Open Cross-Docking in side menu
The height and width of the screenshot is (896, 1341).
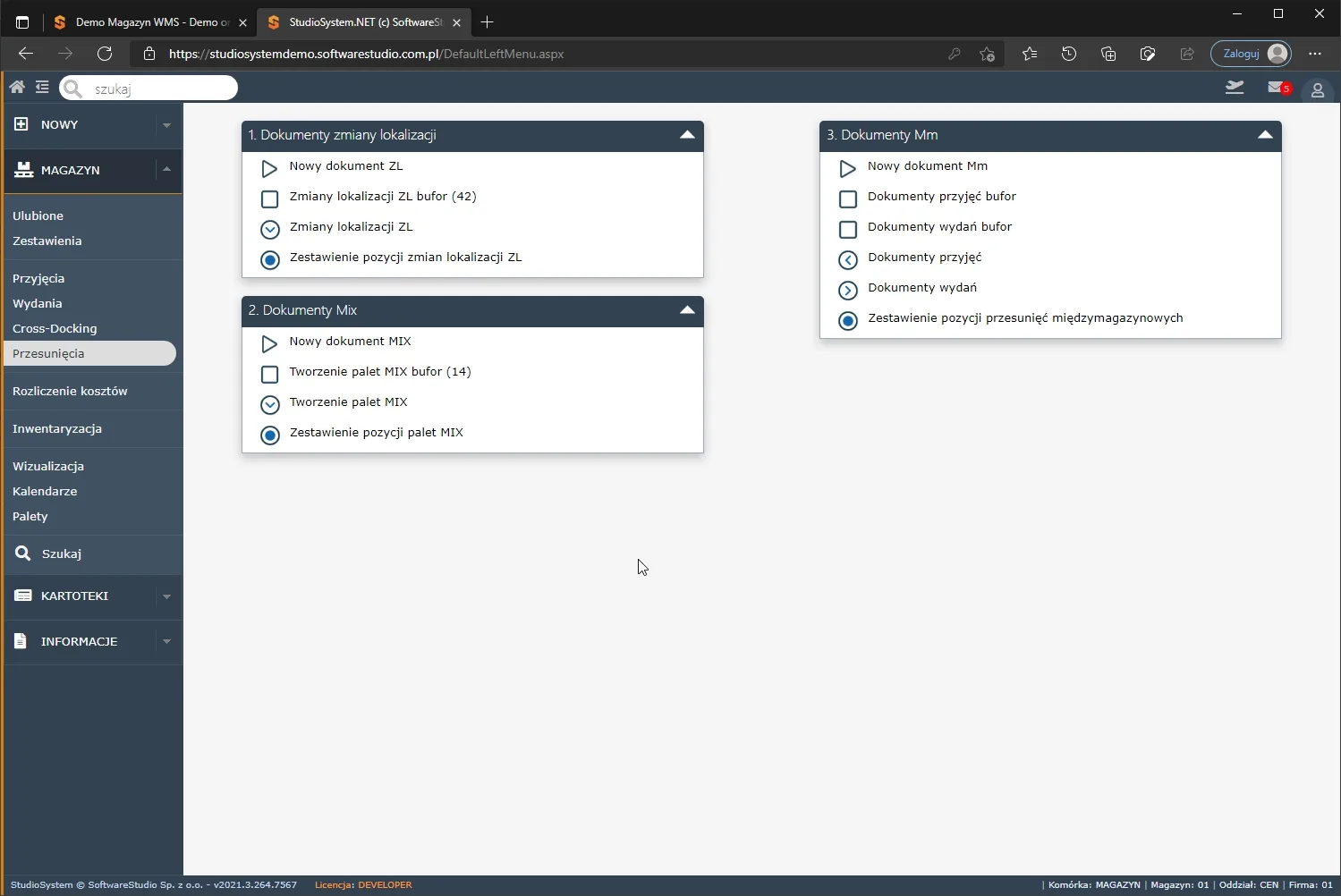pyautogui.click(x=55, y=328)
